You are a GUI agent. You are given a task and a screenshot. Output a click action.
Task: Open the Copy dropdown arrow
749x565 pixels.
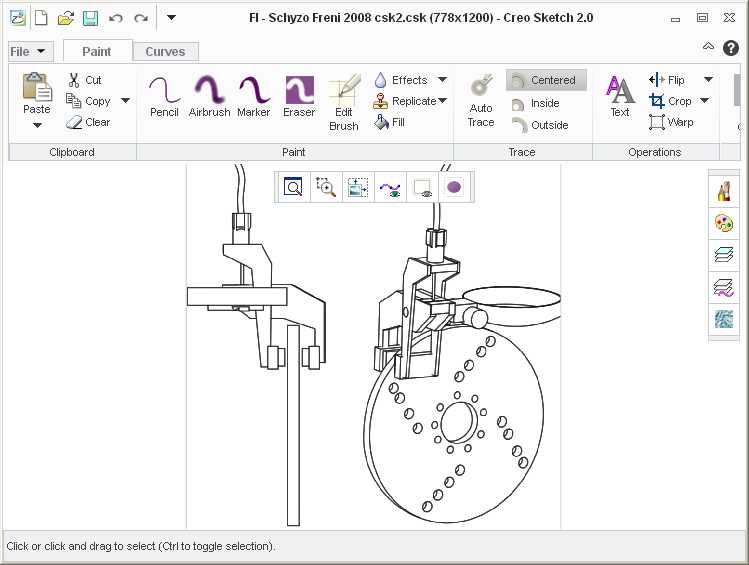coord(125,101)
